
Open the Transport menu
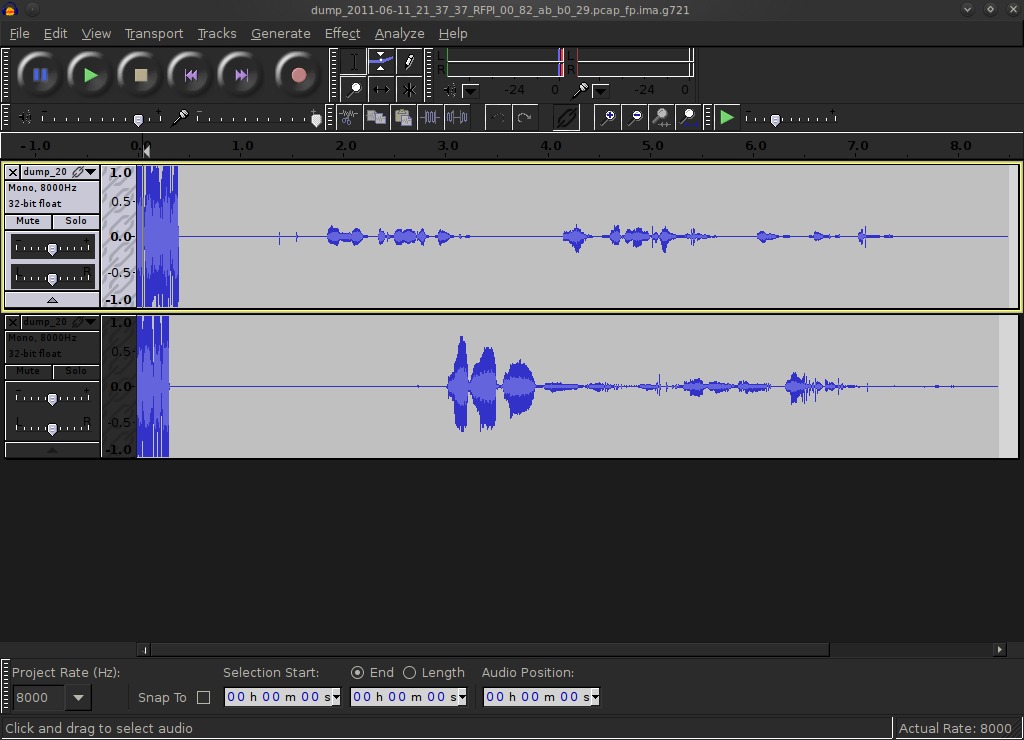point(153,33)
